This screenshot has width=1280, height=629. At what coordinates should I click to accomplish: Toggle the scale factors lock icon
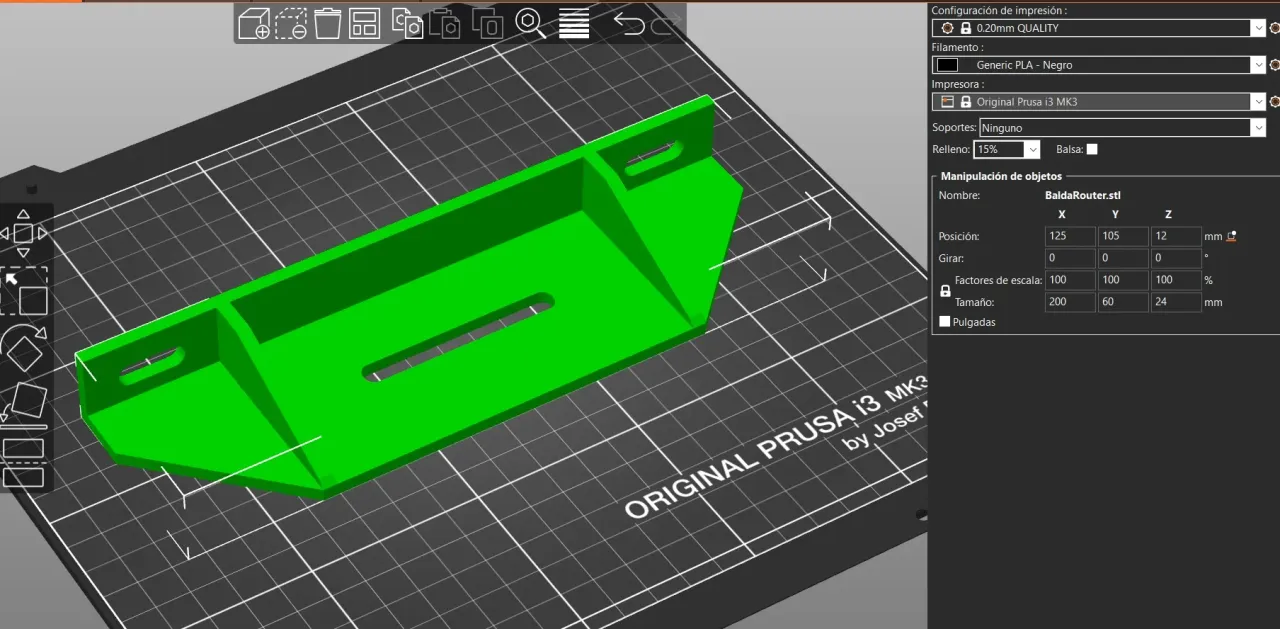pos(945,291)
